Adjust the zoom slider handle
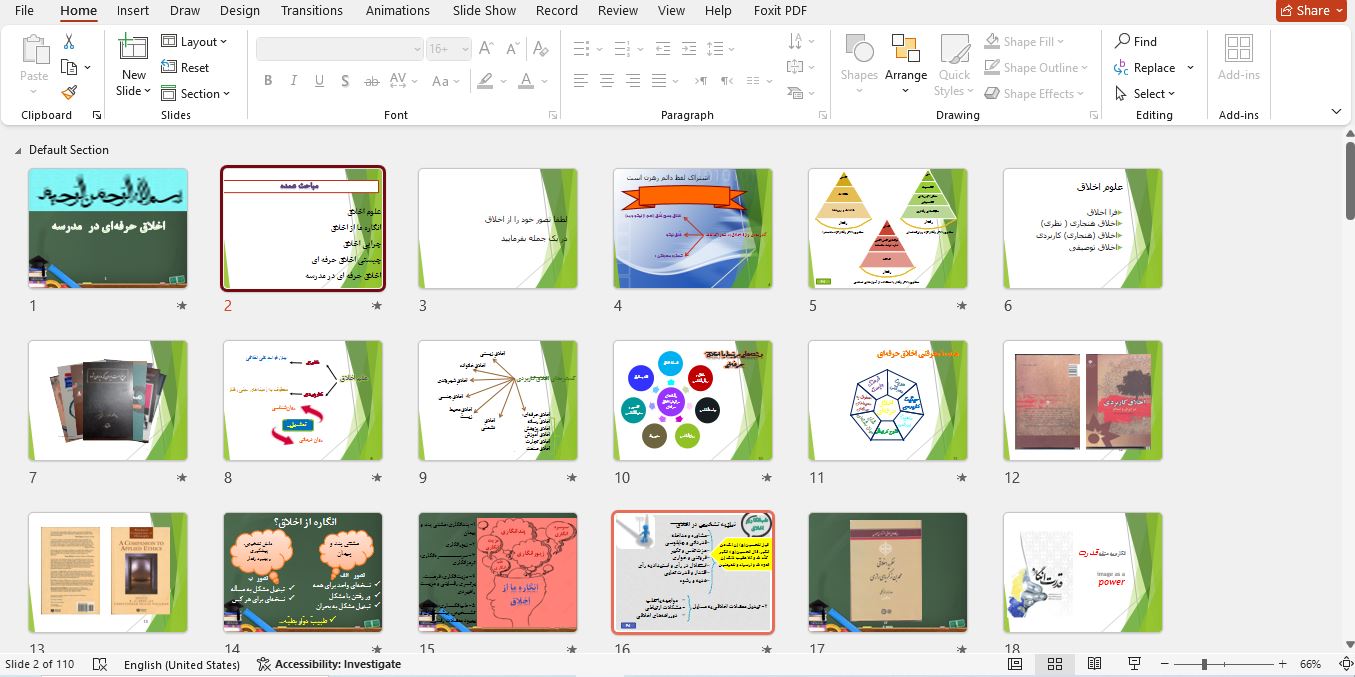 1204,664
